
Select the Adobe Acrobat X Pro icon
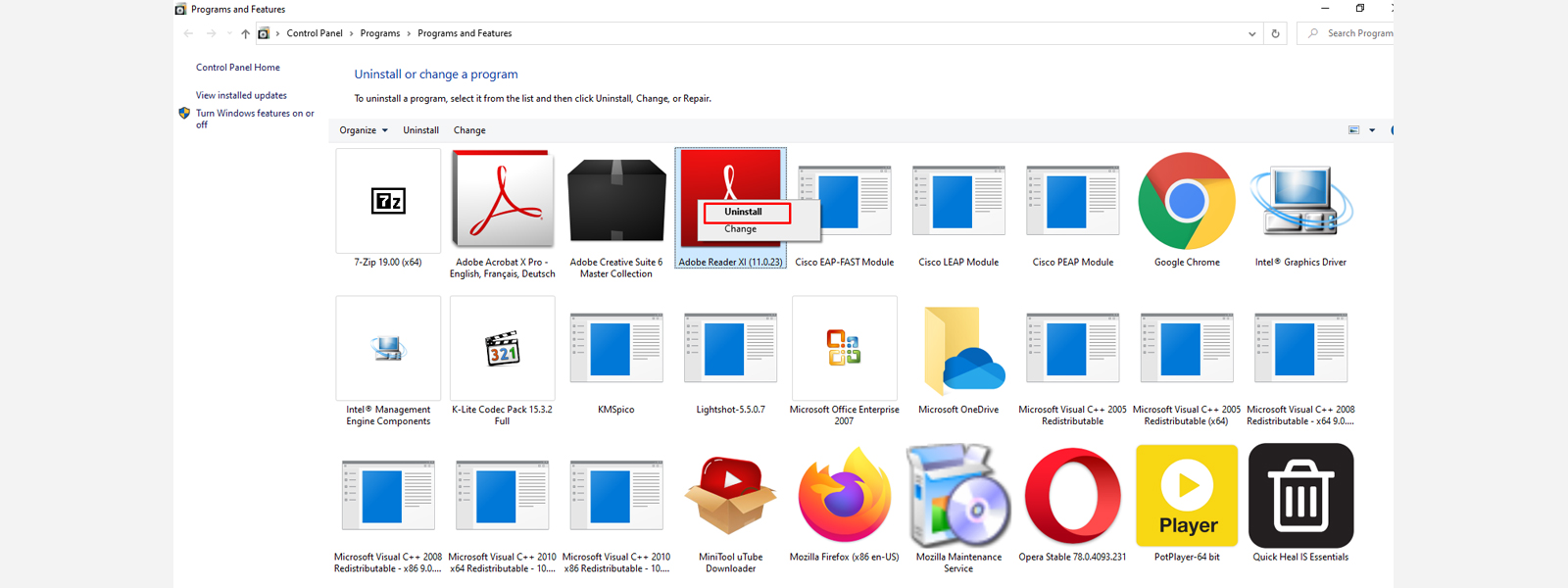pyautogui.click(x=502, y=201)
